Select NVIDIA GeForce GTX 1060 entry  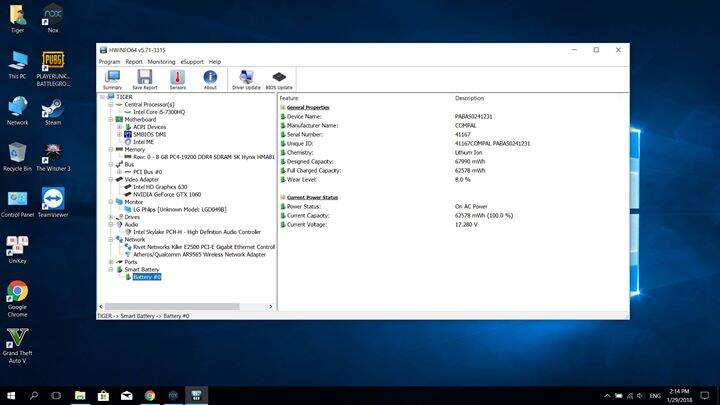[168, 194]
